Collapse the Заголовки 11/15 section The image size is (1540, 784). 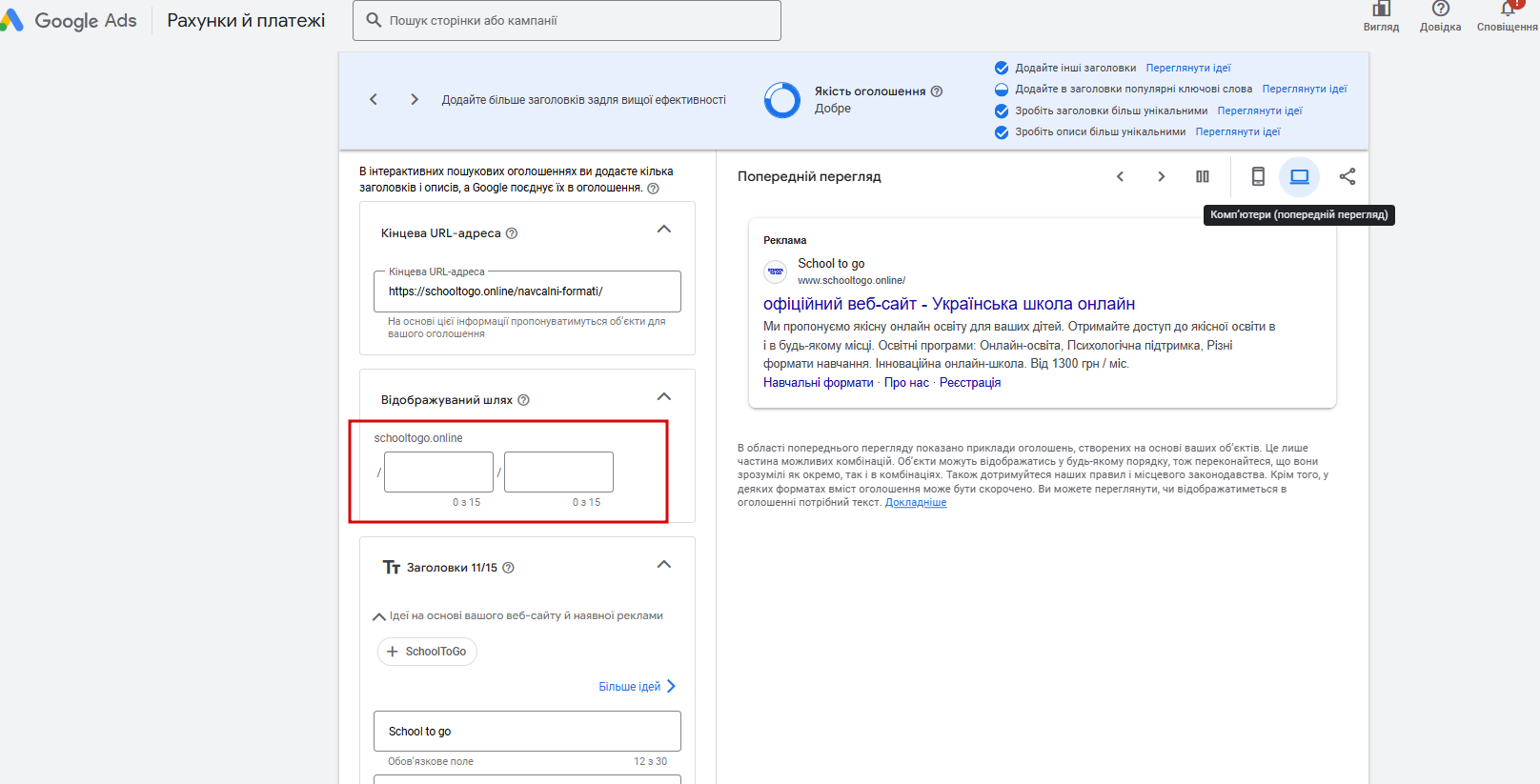(664, 565)
